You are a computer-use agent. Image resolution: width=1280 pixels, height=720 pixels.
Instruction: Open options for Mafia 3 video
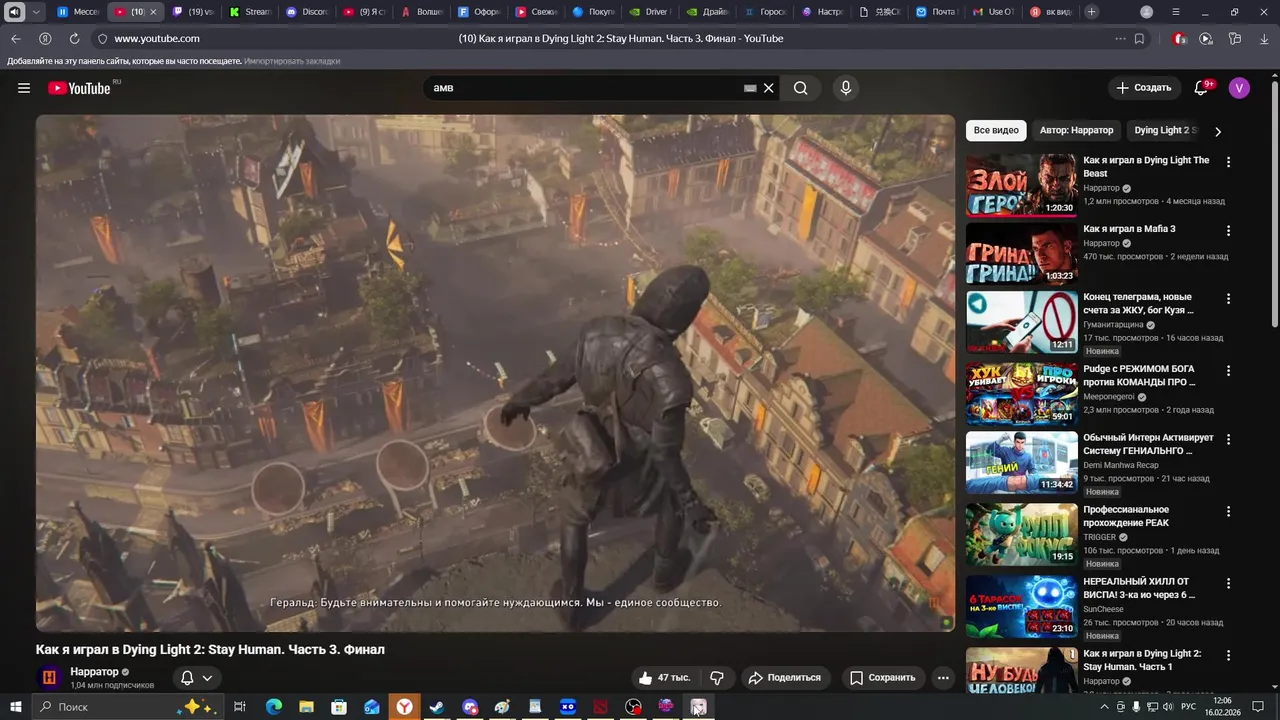coord(1228,230)
